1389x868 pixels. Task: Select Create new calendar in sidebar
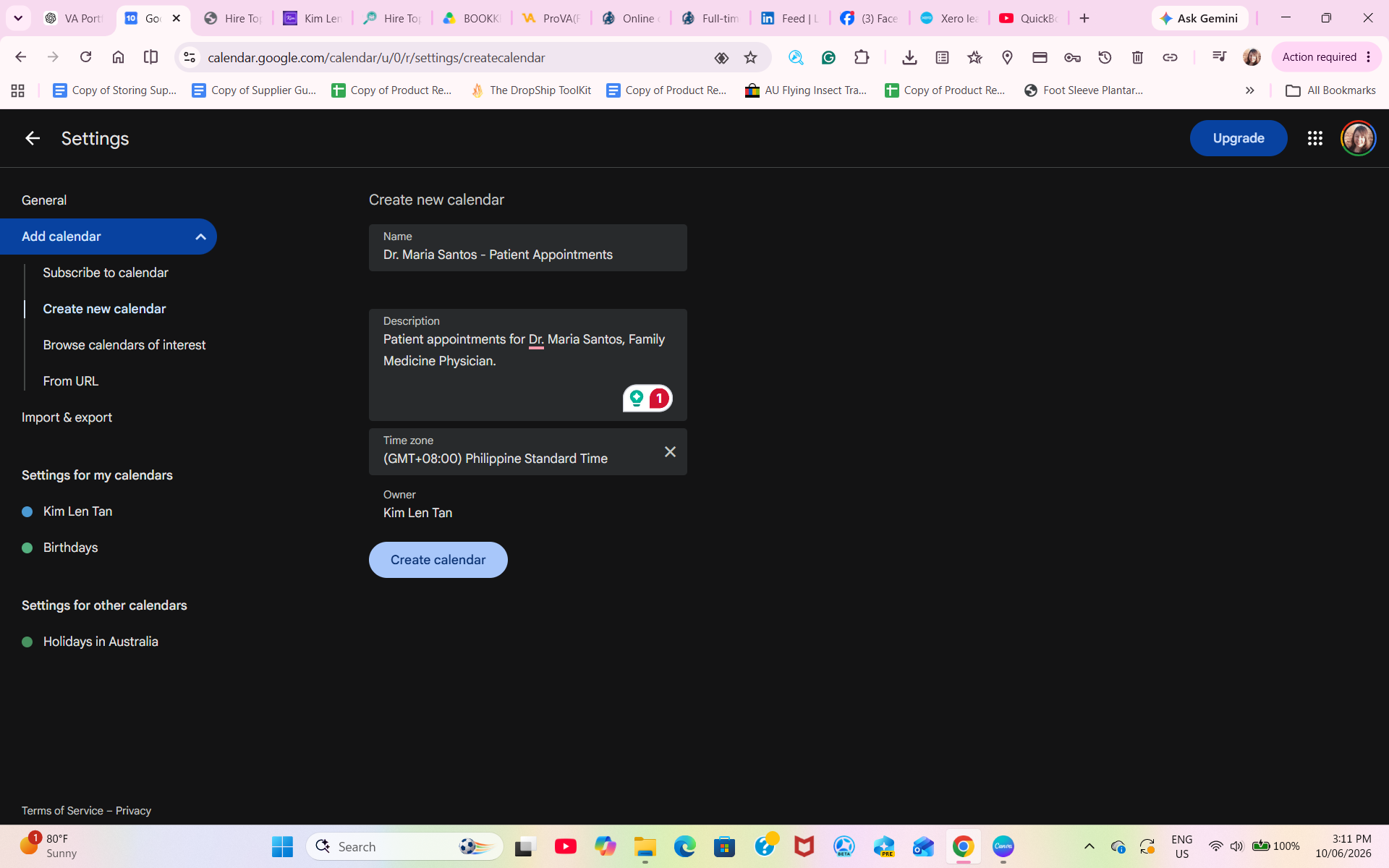coord(104,309)
